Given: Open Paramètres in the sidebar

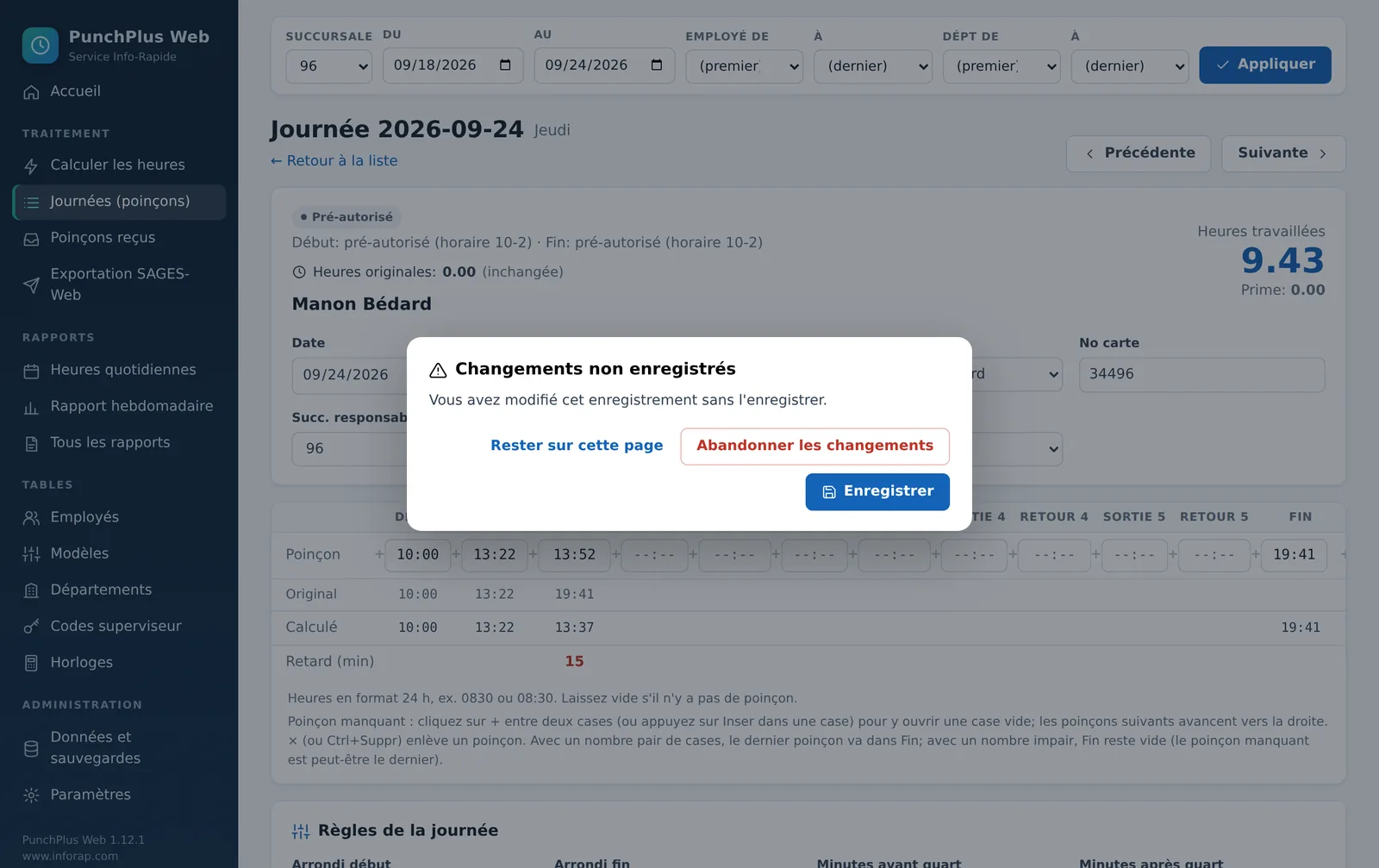Looking at the screenshot, I should click(119, 795).
